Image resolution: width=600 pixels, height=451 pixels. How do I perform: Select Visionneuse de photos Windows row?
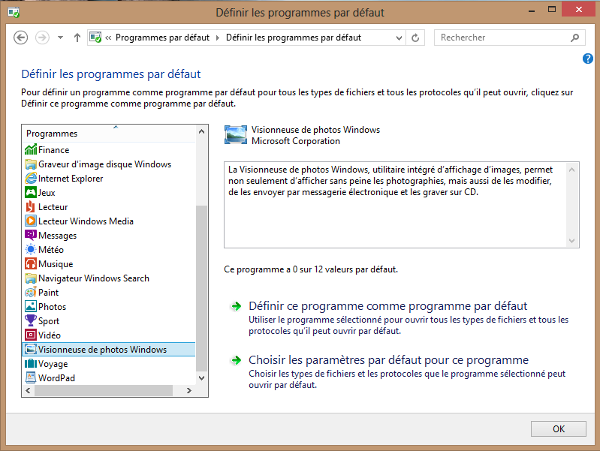tap(109, 349)
